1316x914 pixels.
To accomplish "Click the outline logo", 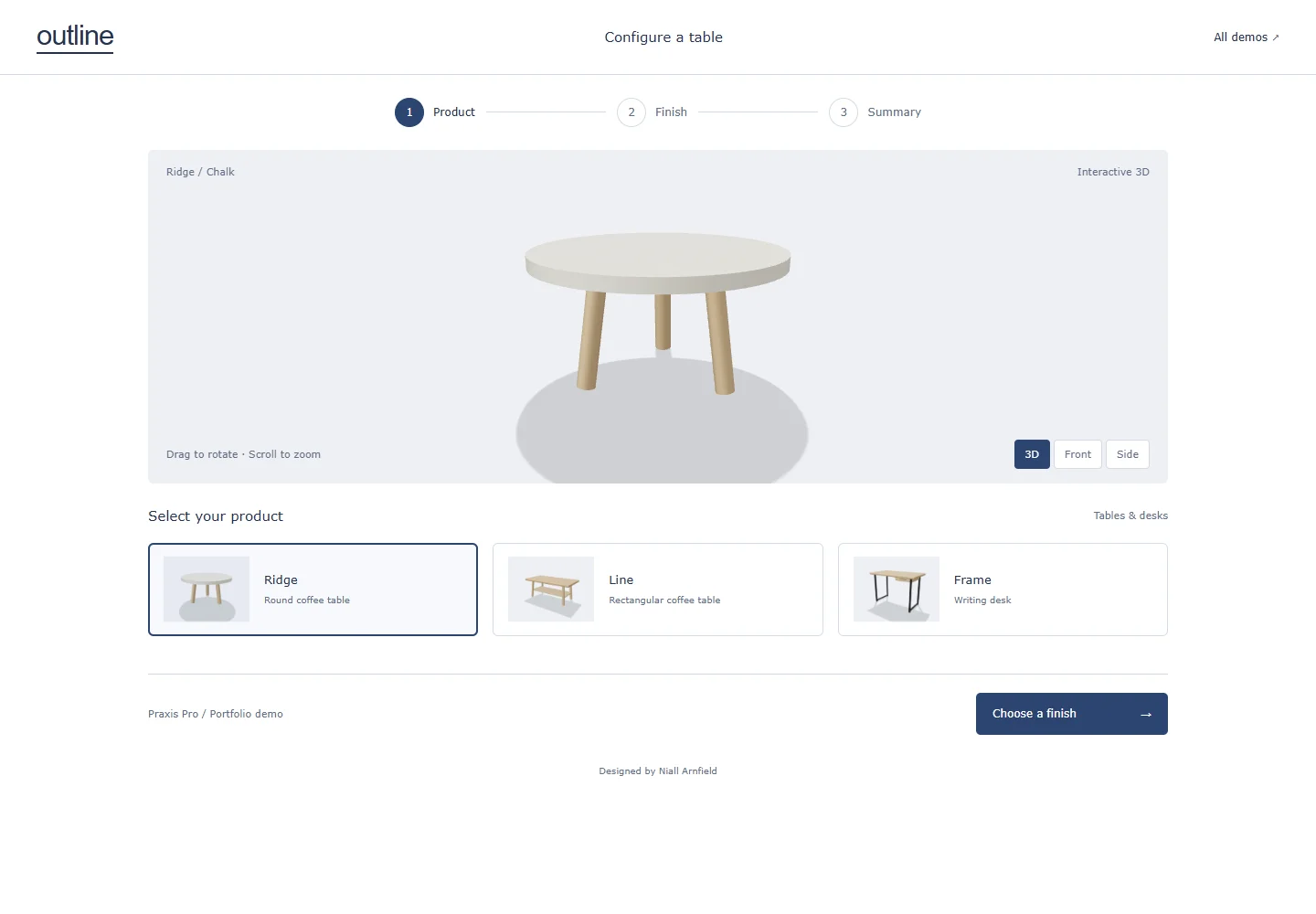I will coord(75,37).
